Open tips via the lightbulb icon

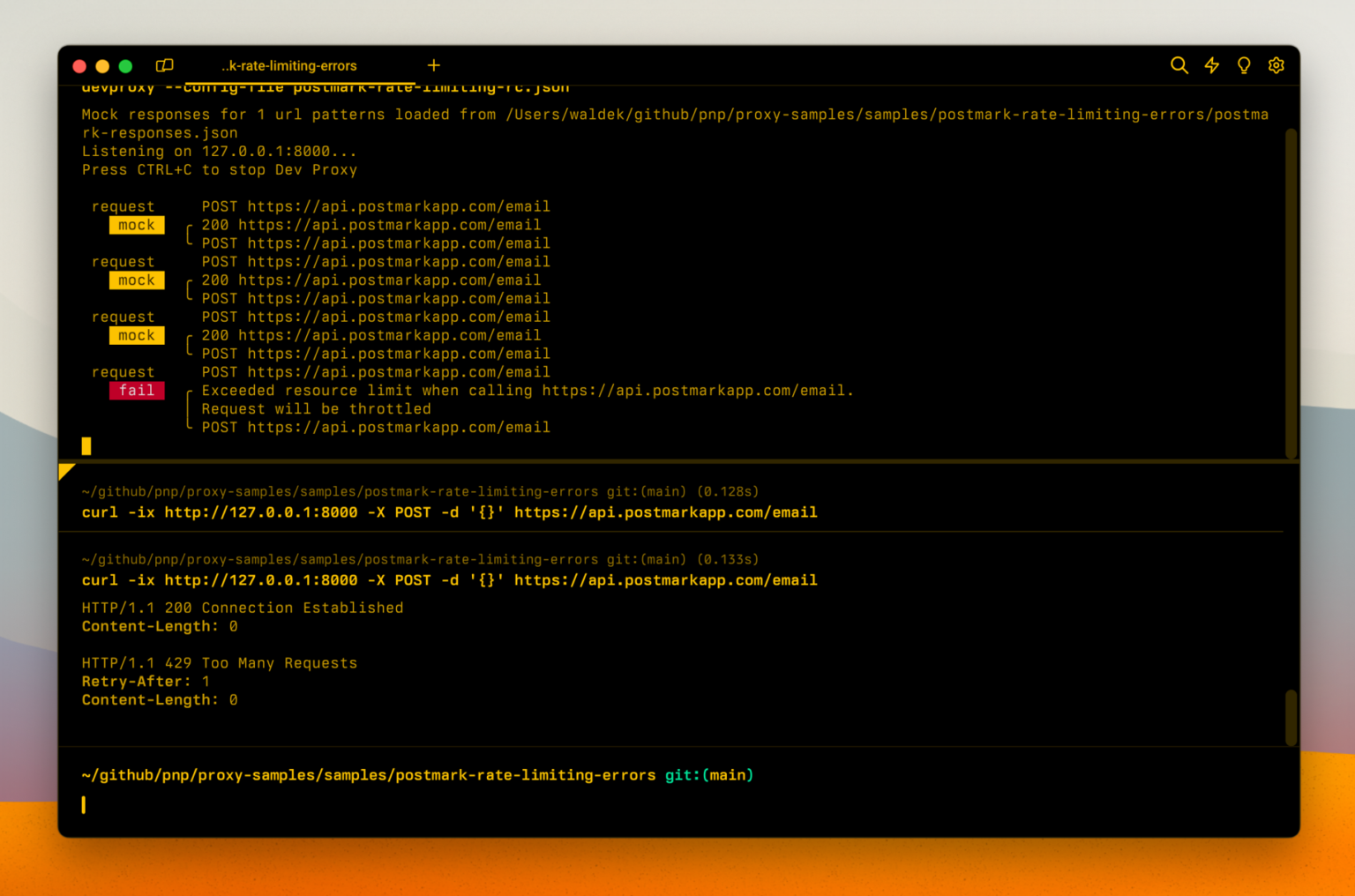[x=1244, y=65]
